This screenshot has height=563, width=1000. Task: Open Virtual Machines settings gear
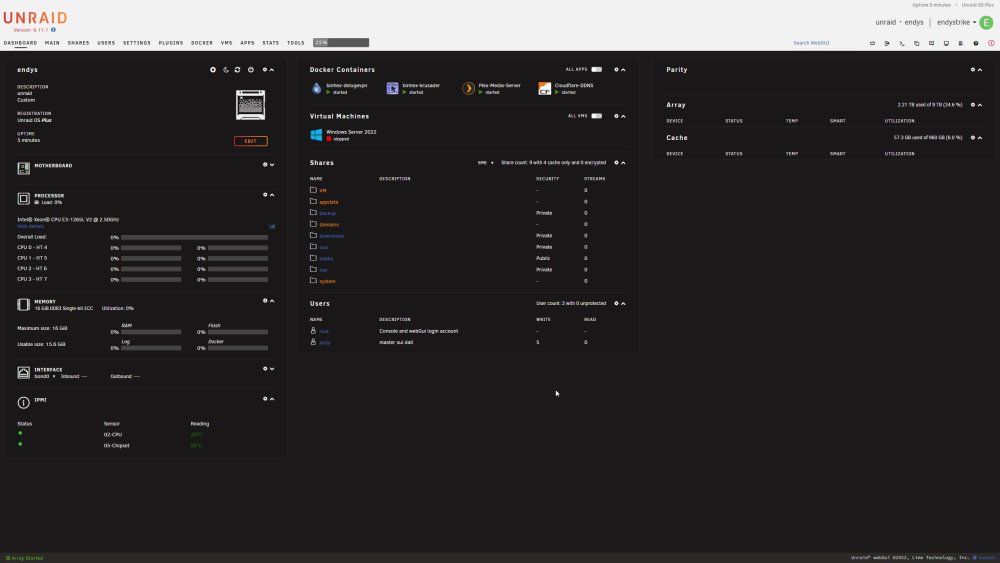pos(616,116)
